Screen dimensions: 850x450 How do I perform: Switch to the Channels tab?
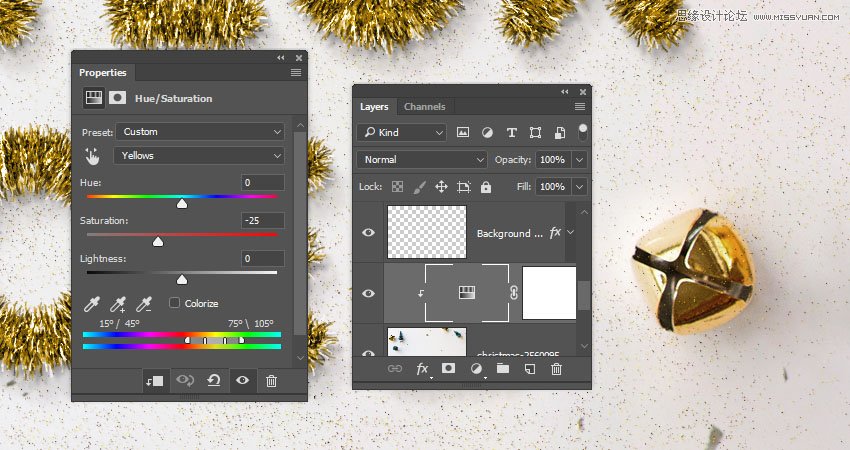point(424,107)
